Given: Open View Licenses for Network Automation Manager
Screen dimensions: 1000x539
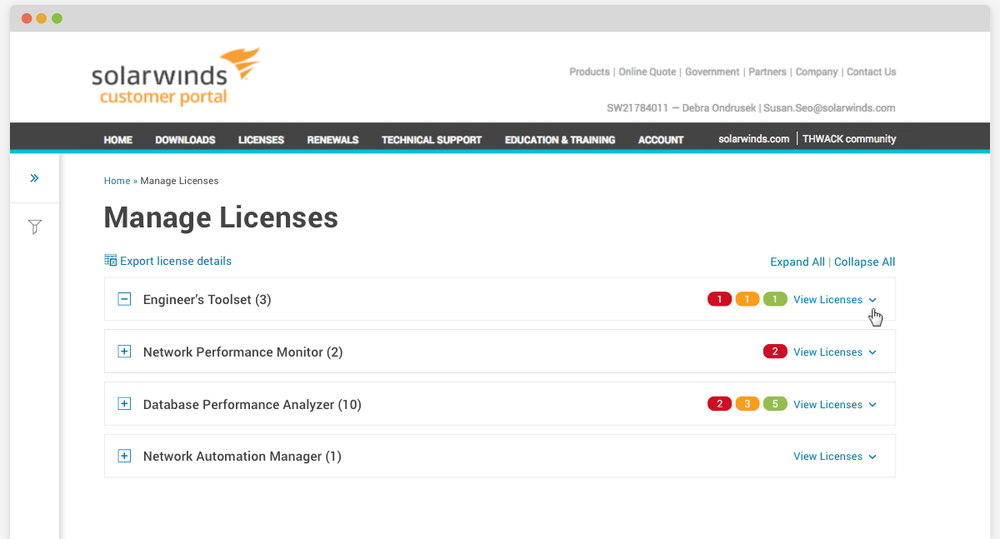Looking at the screenshot, I should (x=835, y=456).
